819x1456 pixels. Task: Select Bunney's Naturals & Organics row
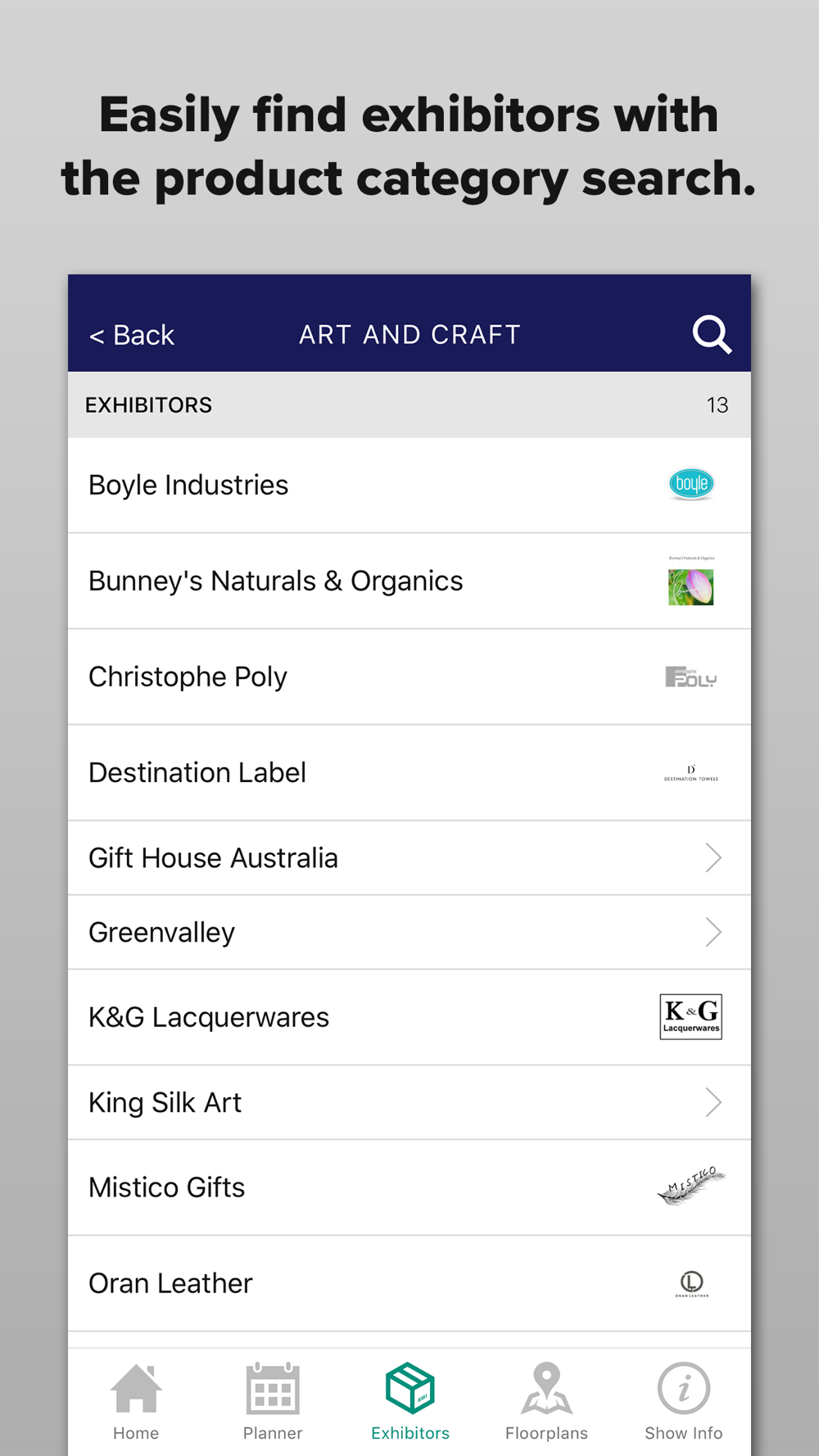click(409, 581)
